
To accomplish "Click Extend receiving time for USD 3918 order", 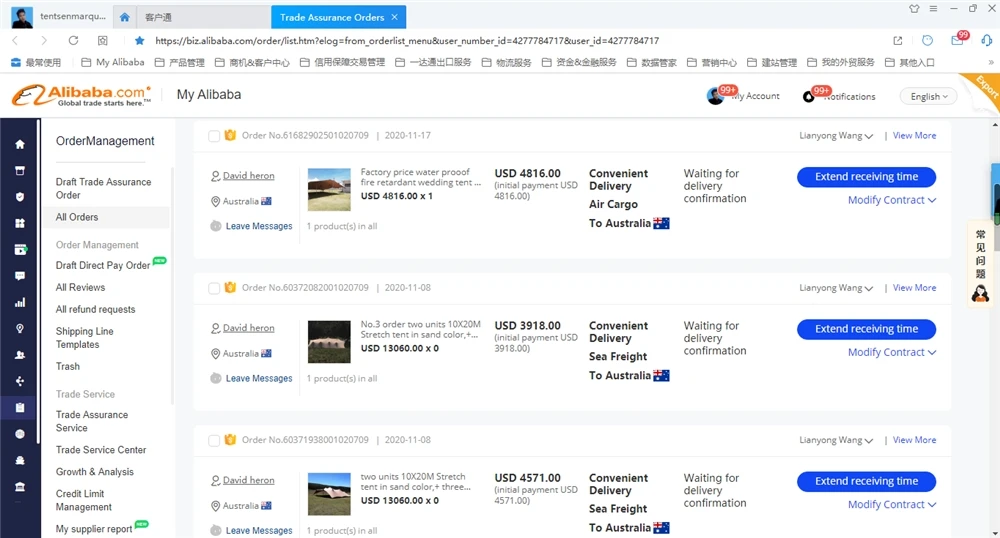I will click(866, 329).
